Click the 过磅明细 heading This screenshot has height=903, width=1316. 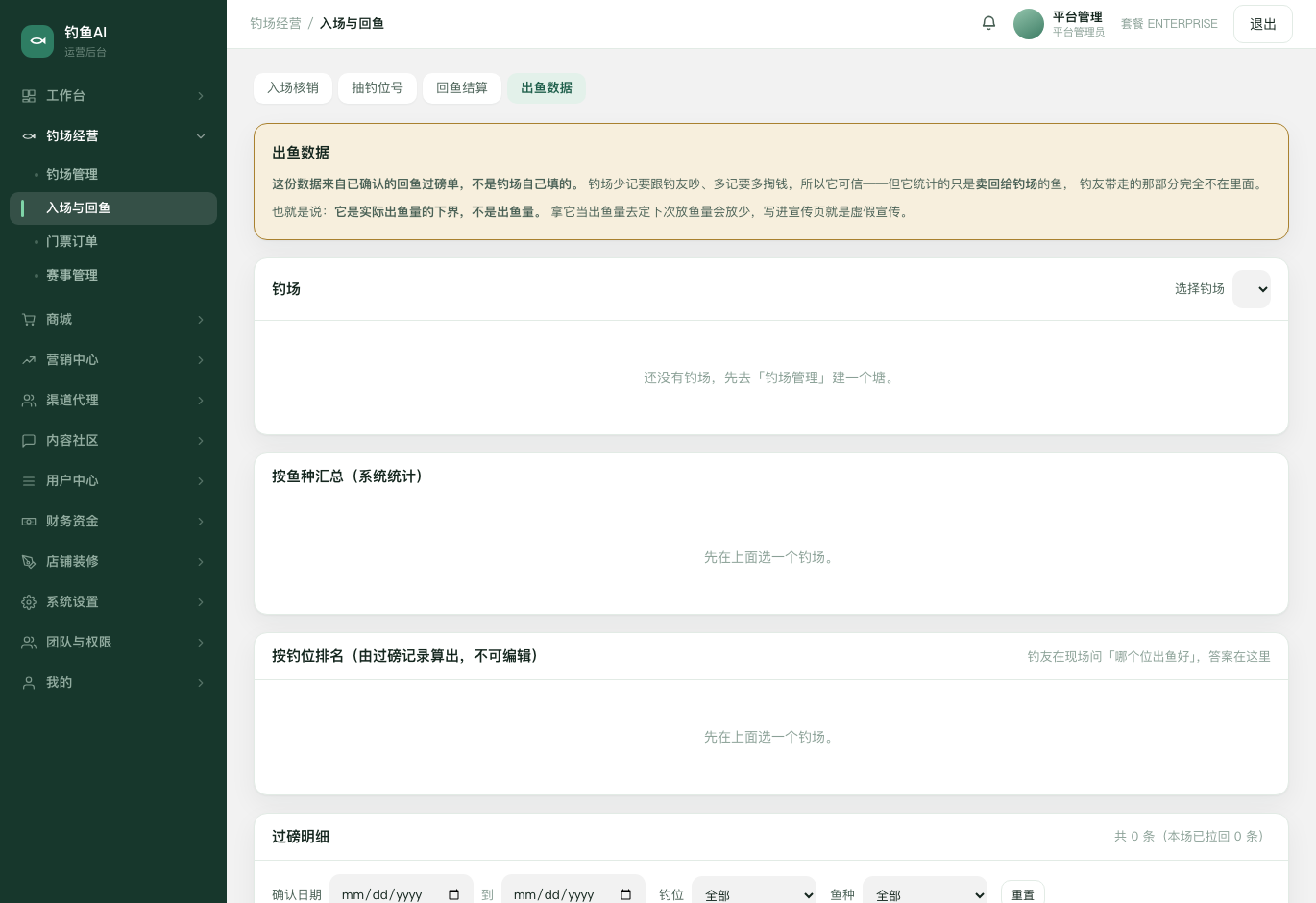(x=301, y=837)
